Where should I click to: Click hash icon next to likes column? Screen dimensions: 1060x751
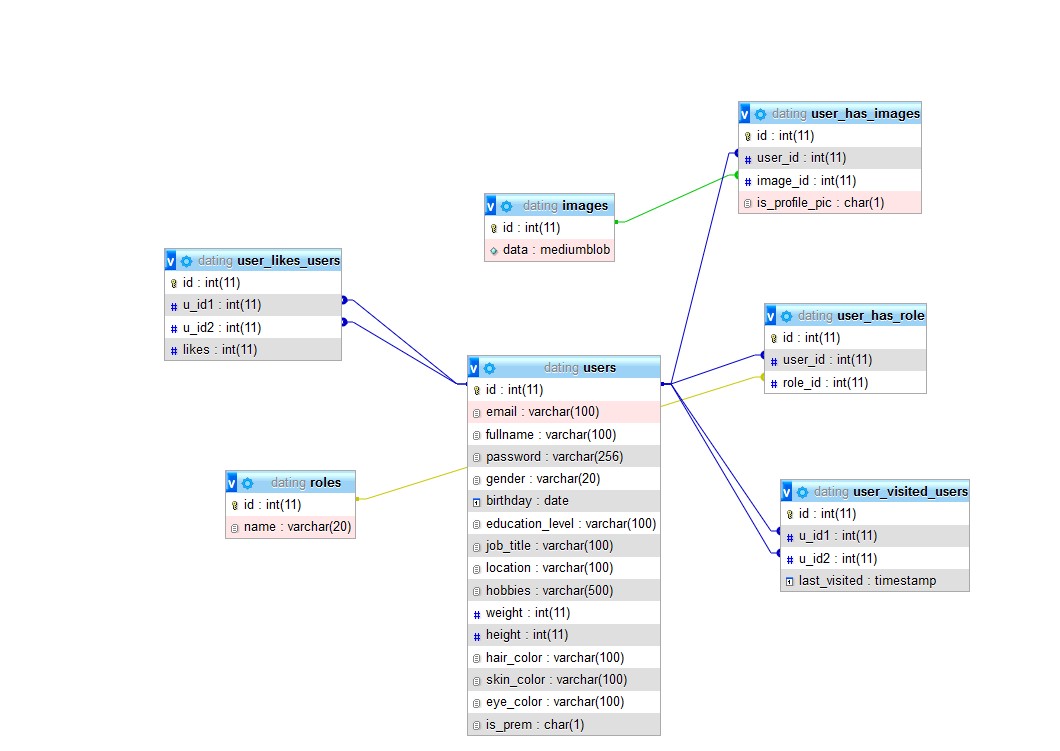tap(174, 351)
